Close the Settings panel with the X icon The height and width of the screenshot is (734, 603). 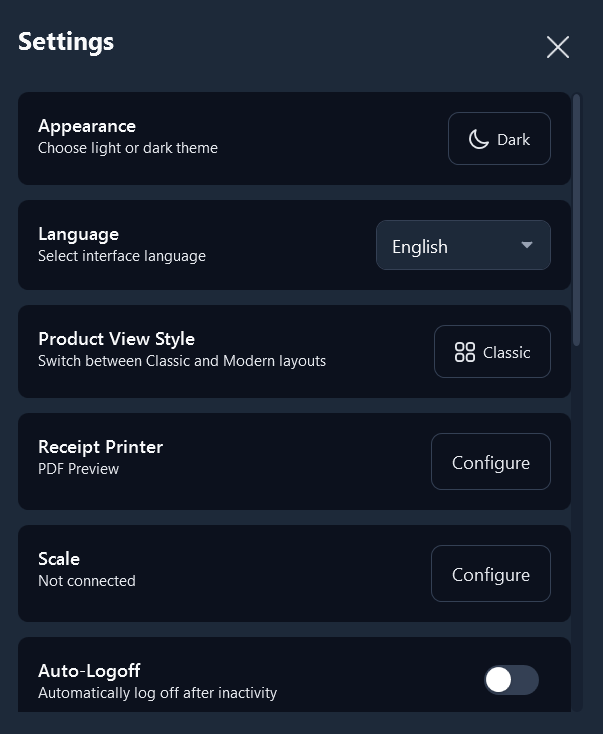click(x=558, y=47)
